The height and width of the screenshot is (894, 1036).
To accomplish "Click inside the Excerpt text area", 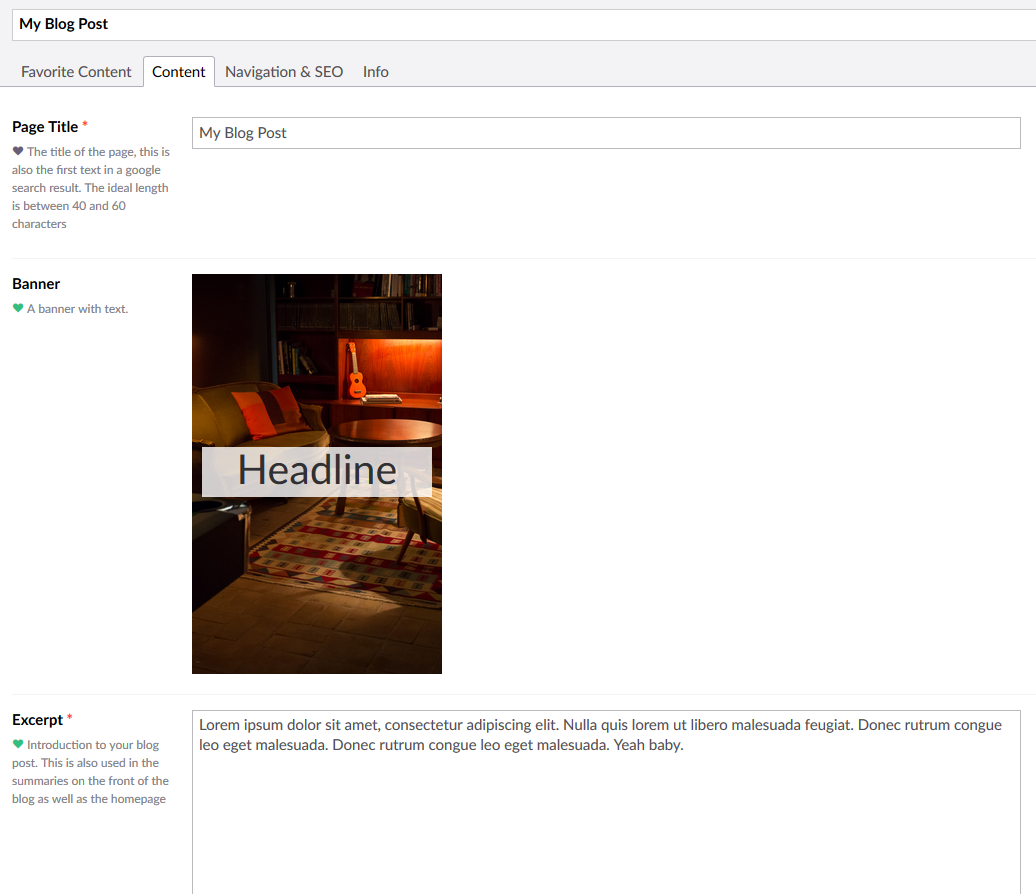I will coord(606,802).
